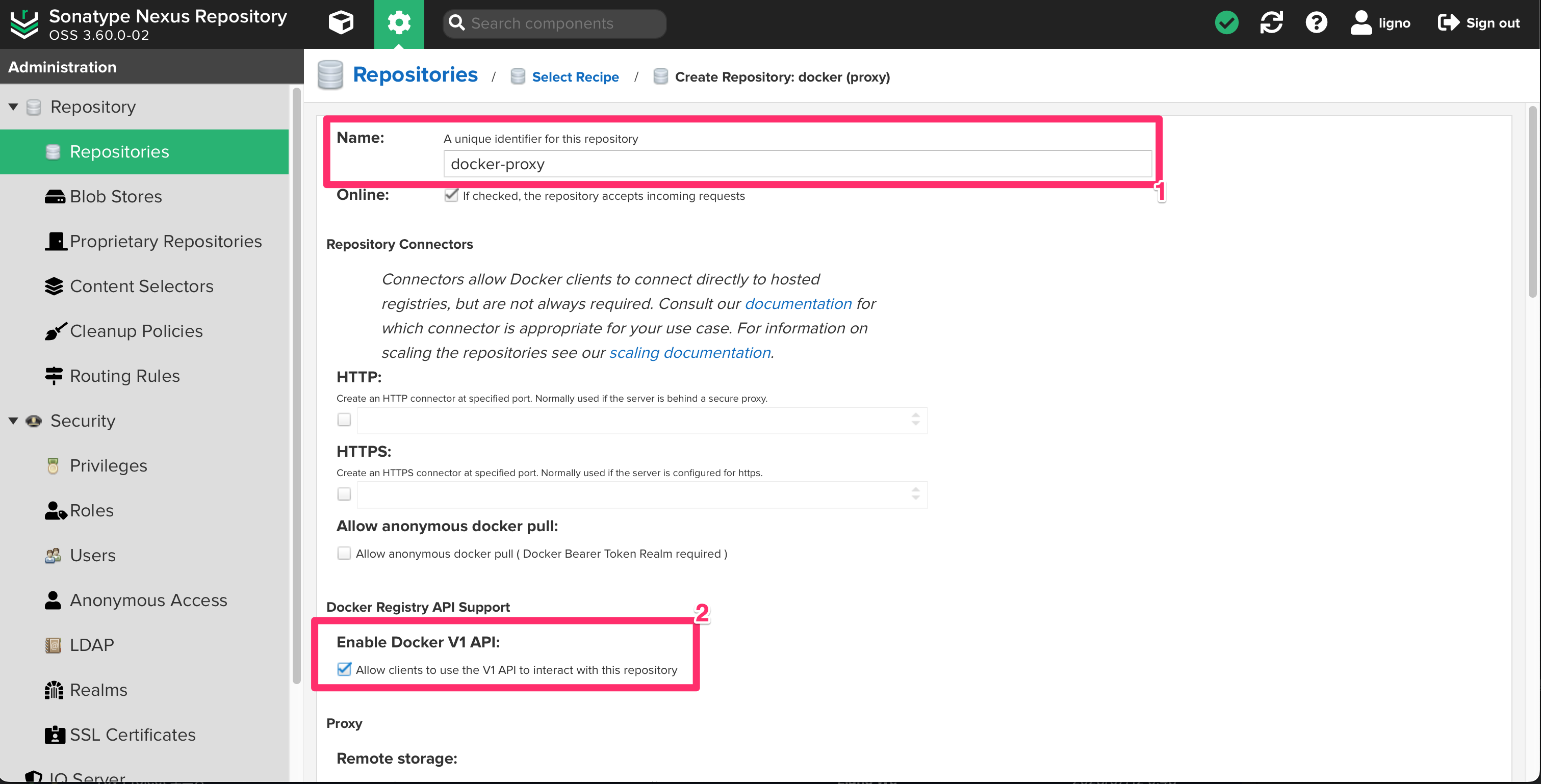Open the scaling documentation link
Viewport: 1541px width, 784px height.
pos(690,353)
